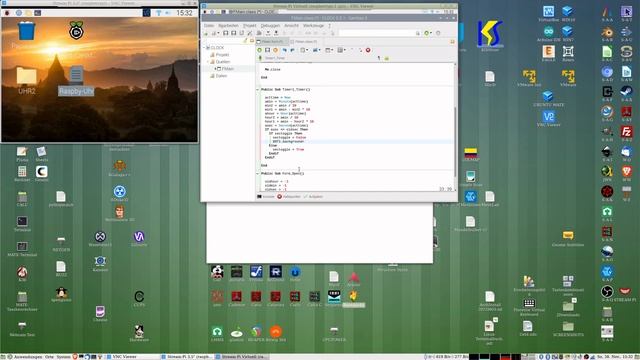Click the clock and date in bottom panel
This screenshot has height=360, width=640.
pos(615,357)
